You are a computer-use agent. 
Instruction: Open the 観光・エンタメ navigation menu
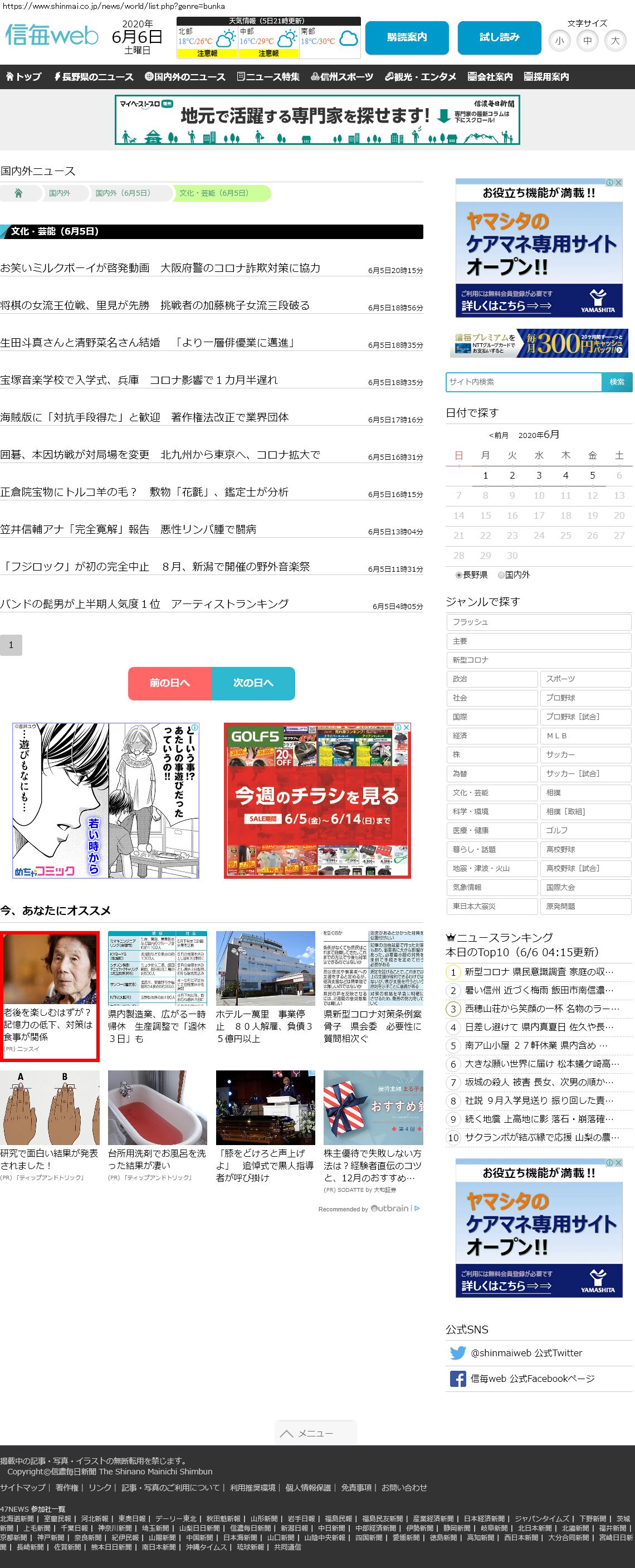coord(421,77)
